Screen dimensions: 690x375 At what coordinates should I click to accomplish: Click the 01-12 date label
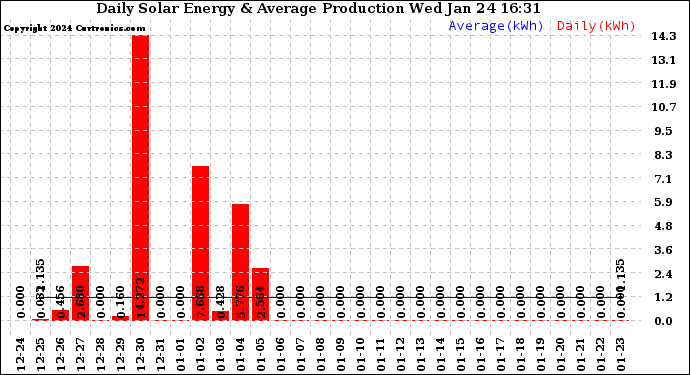click(400, 355)
